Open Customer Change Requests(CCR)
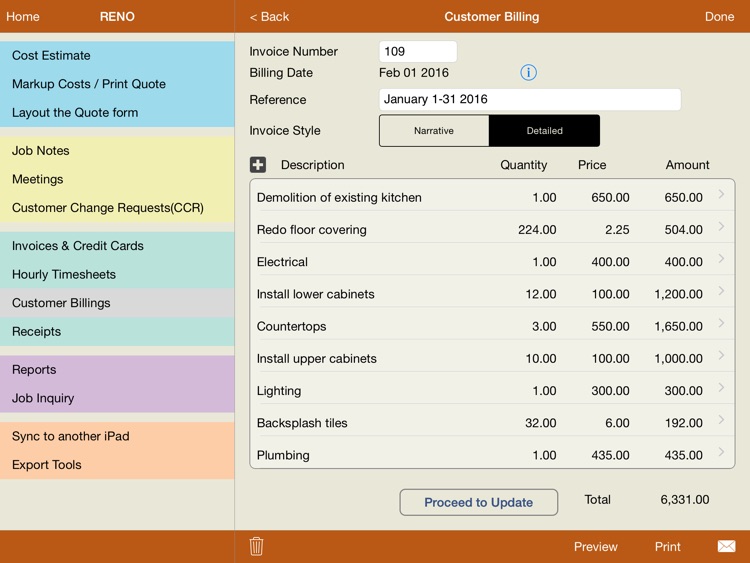This screenshot has height=563, width=750. click(117, 208)
